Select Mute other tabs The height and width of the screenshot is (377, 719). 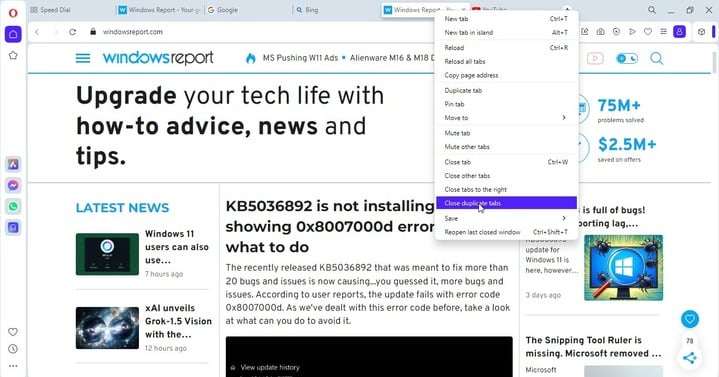click(506, 147)
